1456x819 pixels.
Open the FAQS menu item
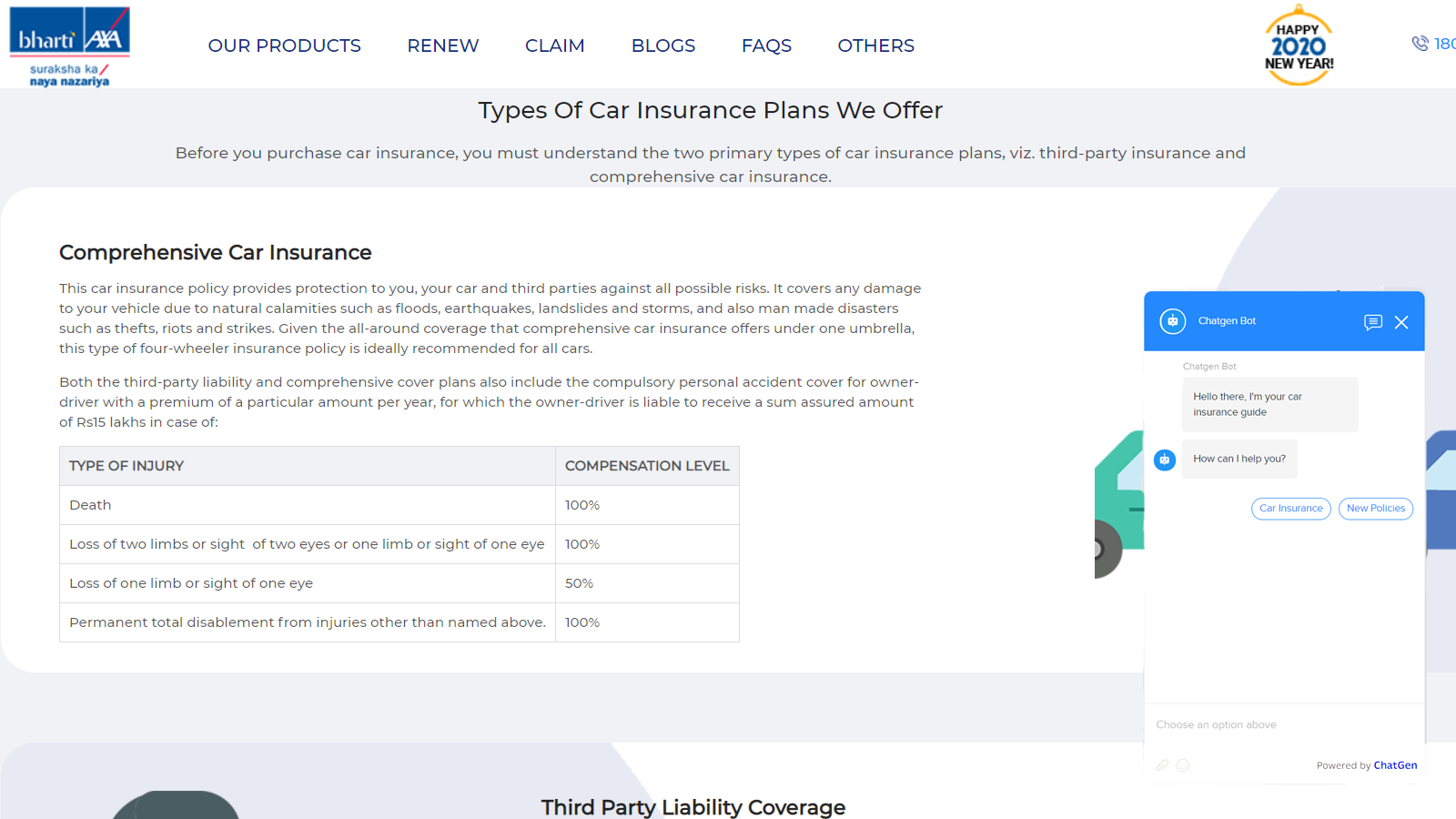(x=766, y=45)
